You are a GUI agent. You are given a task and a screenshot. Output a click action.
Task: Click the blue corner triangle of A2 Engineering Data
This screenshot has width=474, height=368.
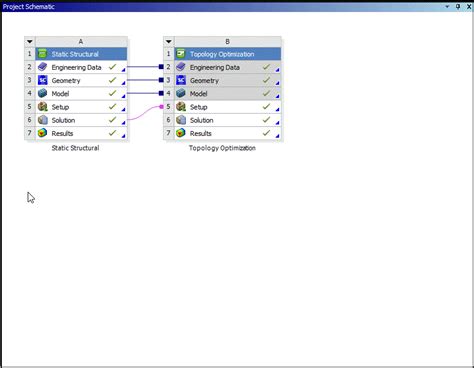click(x=124, y=70)
